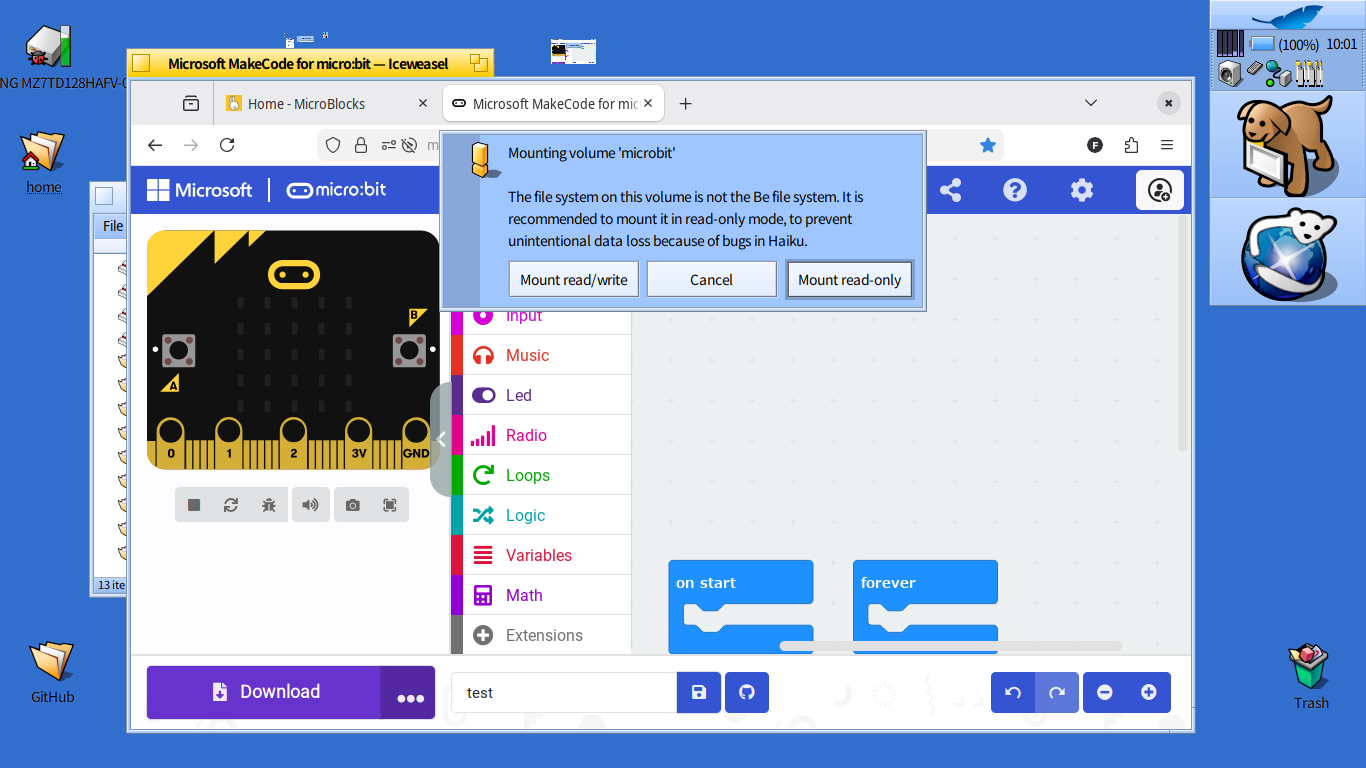Switch to Home - MicroBlocks tab
Viewport: 1366px width, 768px height.
306,104
